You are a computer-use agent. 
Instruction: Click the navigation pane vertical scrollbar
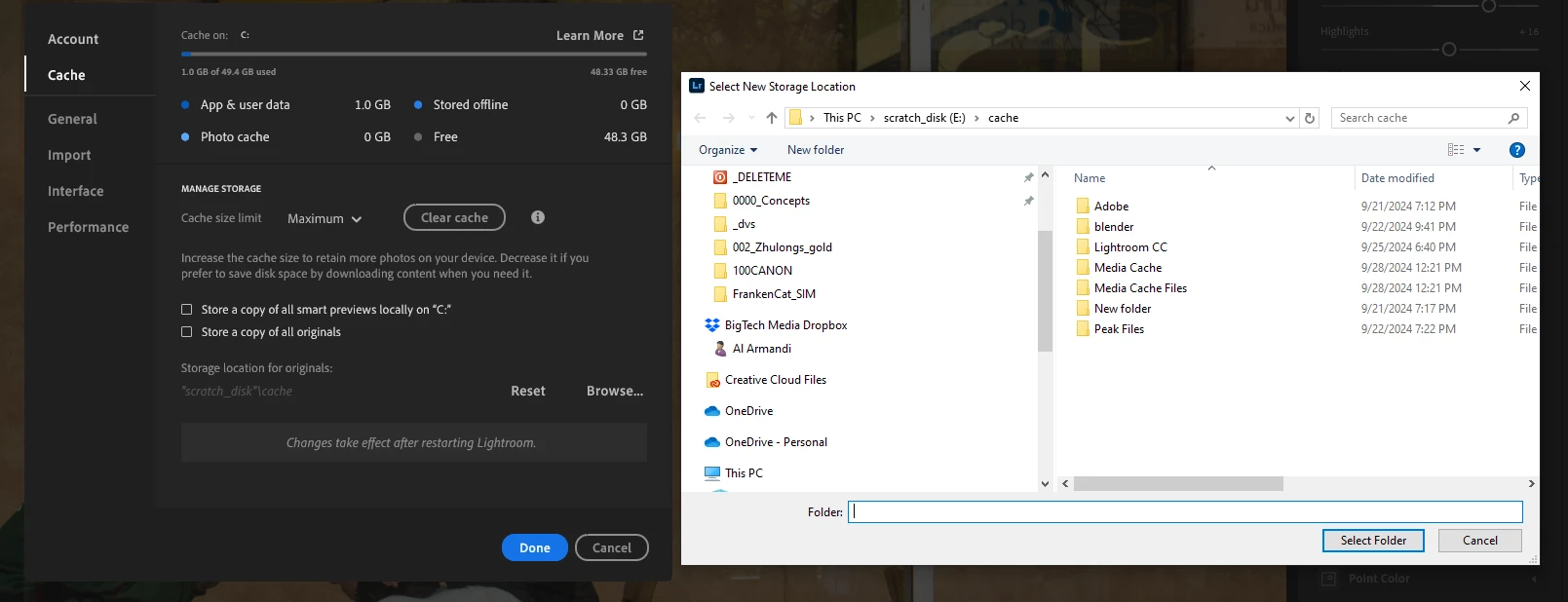tap(1046, 290)
